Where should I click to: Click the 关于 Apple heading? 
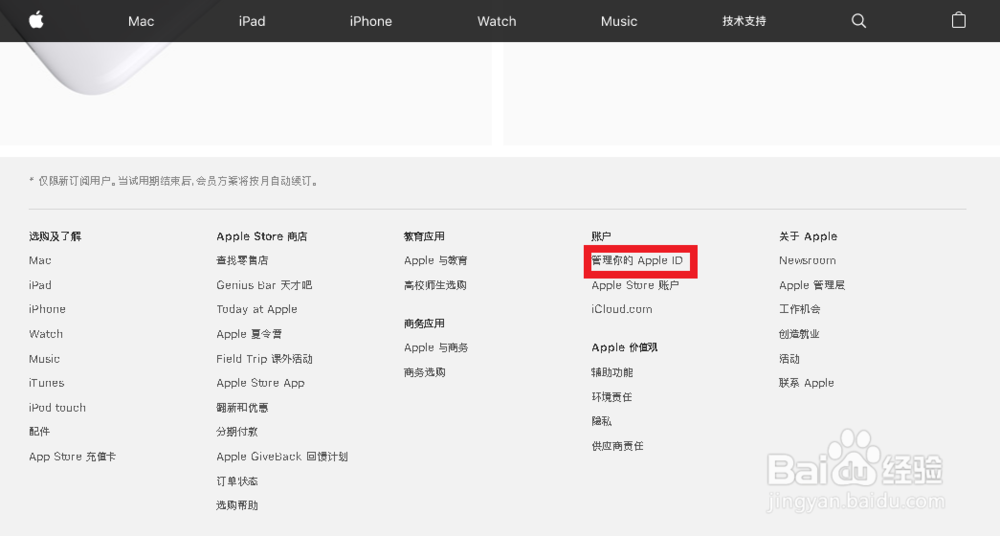click(808, 237)
